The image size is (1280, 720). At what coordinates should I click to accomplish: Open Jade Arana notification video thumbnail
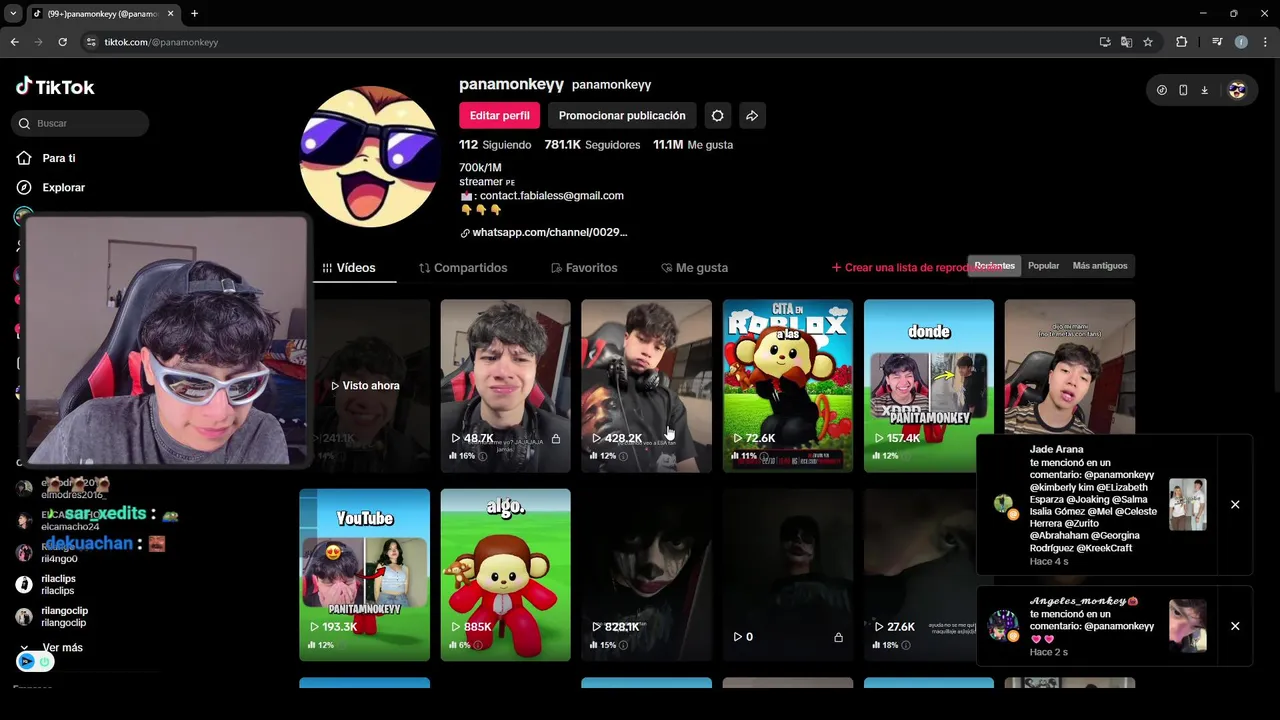(x=1188, y=504)
